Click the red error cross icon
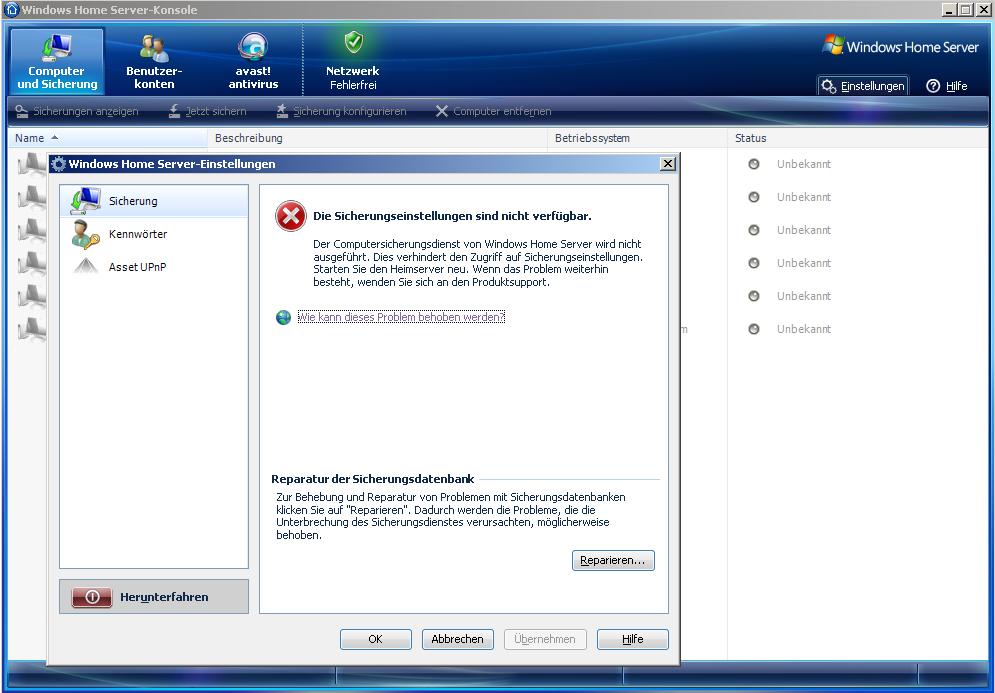 [x=291, y=216]
